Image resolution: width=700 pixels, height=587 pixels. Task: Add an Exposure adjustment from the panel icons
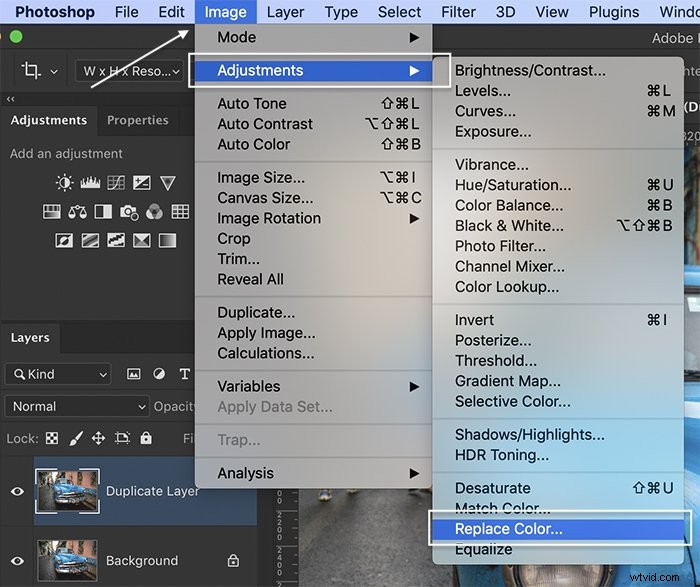pyautogui.click(x=142, y=183)
